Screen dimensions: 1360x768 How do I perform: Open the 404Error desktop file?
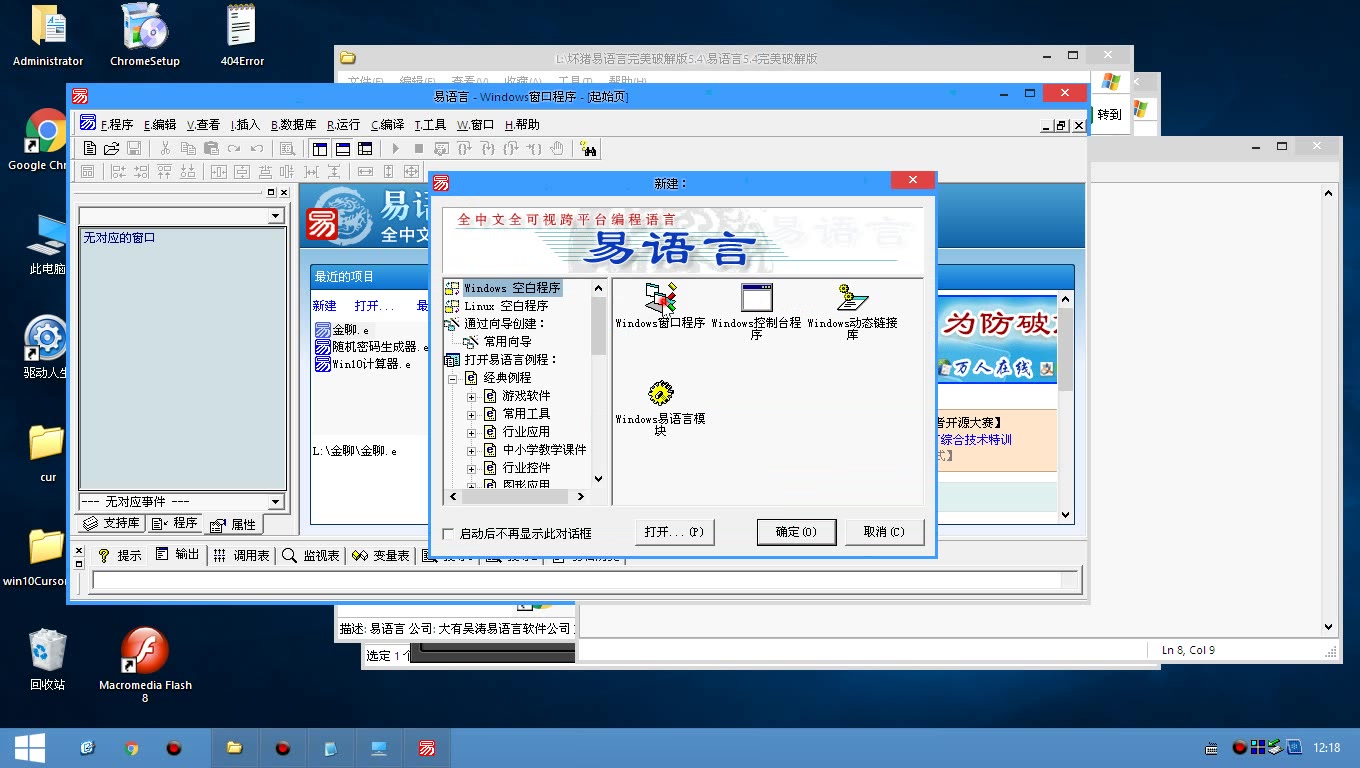(x=242, y=35)
